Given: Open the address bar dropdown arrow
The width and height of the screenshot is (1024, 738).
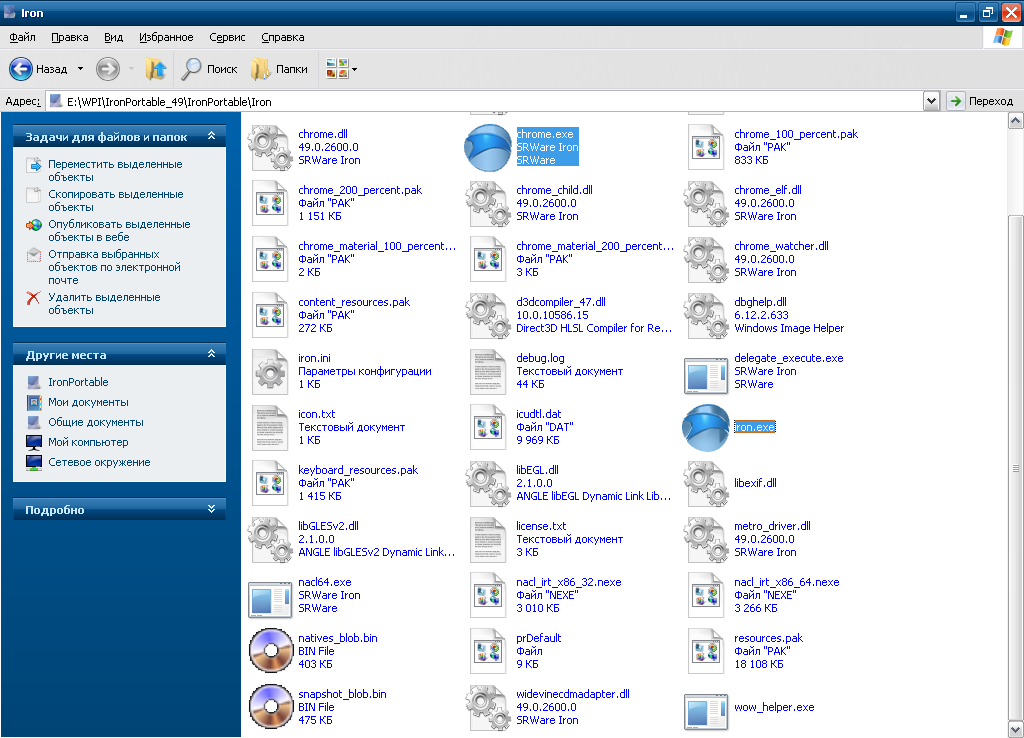Looking at the screenshot, I should [x=931, y=101].
